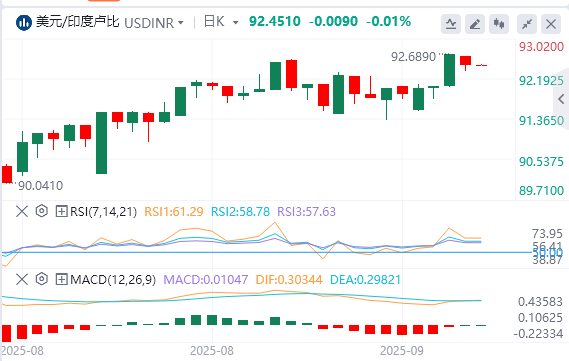Open the candlestick indicators icon

pyautogui.click(x=499, y=24)
